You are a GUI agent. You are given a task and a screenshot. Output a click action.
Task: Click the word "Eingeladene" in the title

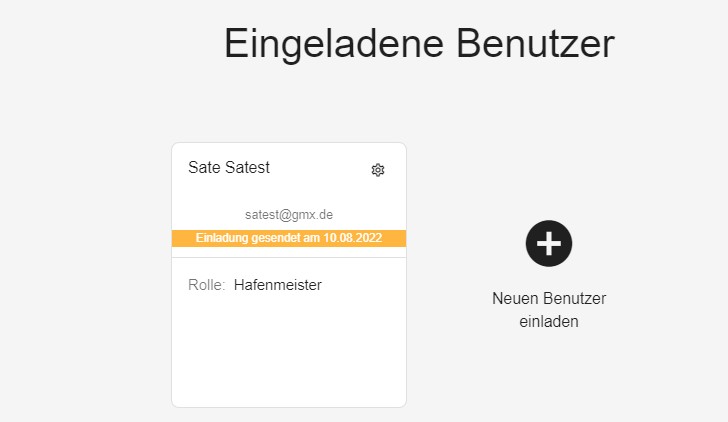(x=334, y=45)
